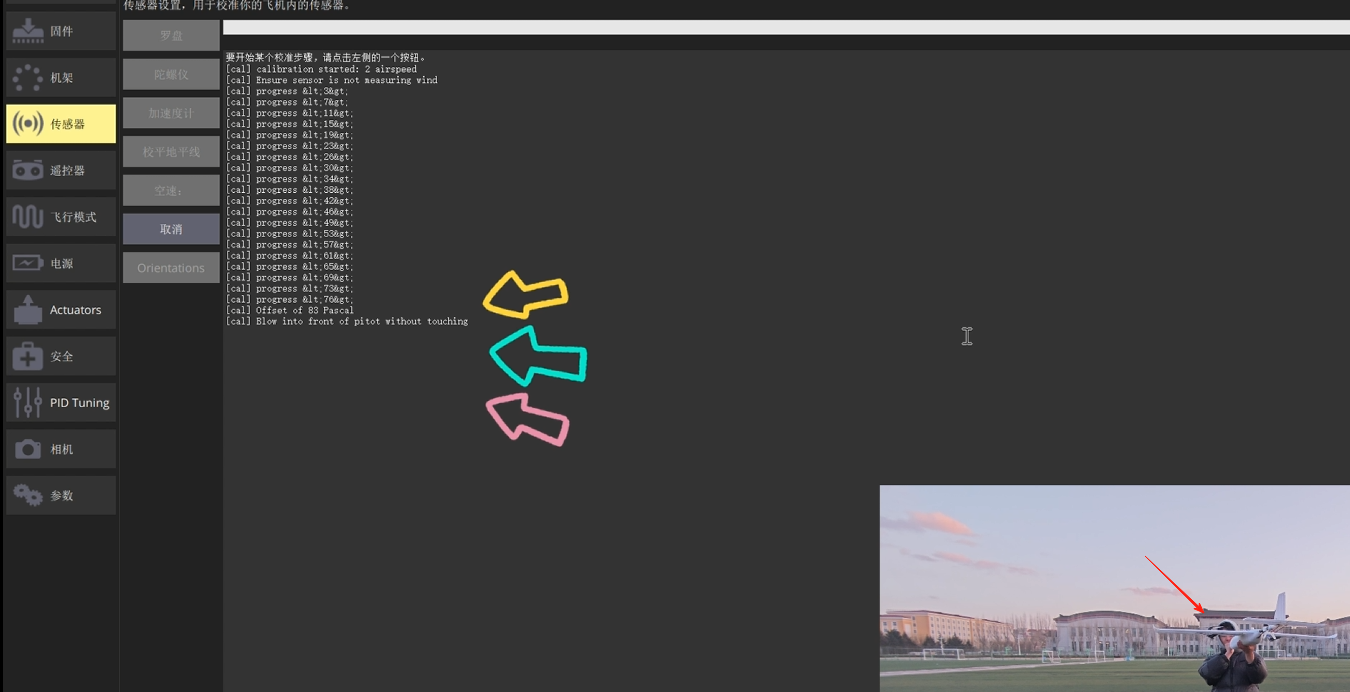Open the PID Tuning page

tap(61, 403)
